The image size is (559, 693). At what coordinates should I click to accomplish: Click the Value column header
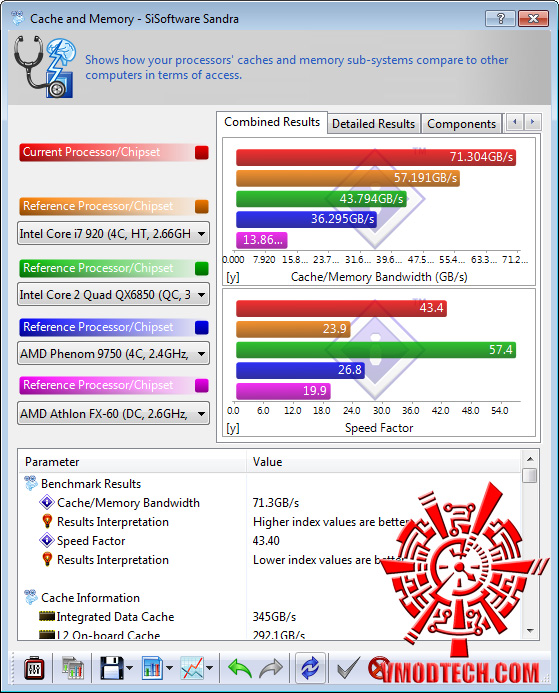(x=384, y=462)
